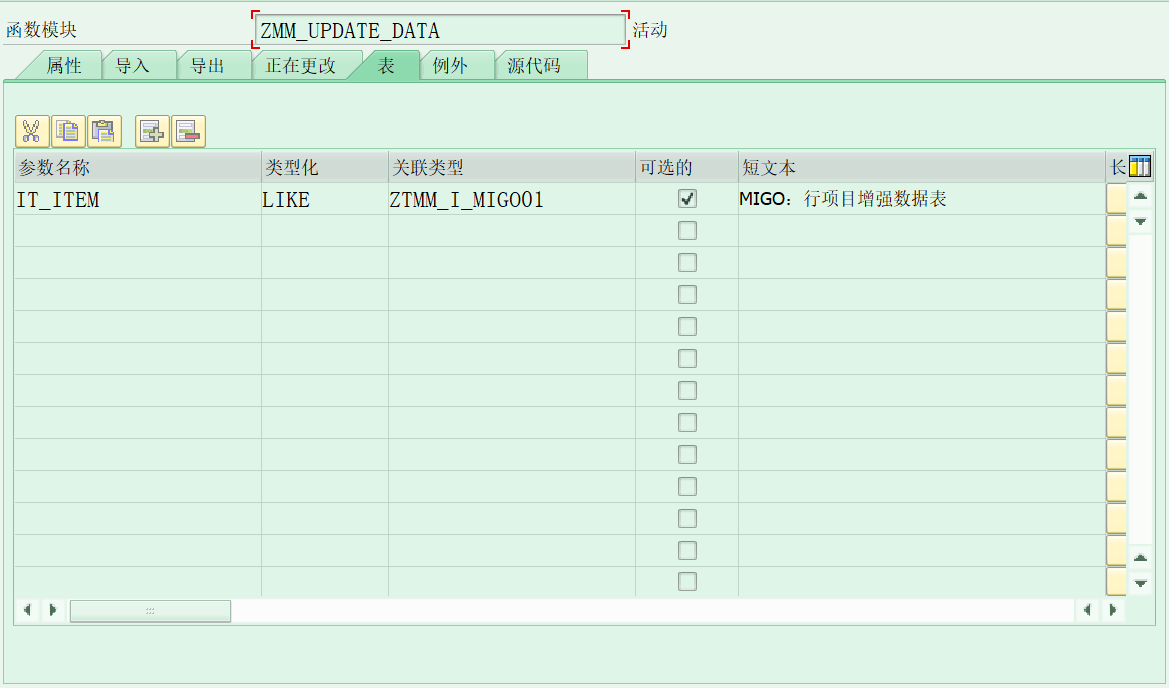Viewport: 1169px width, 688px height.
Task: Click the Copy rows icon
Action: (x=67, y=131)
